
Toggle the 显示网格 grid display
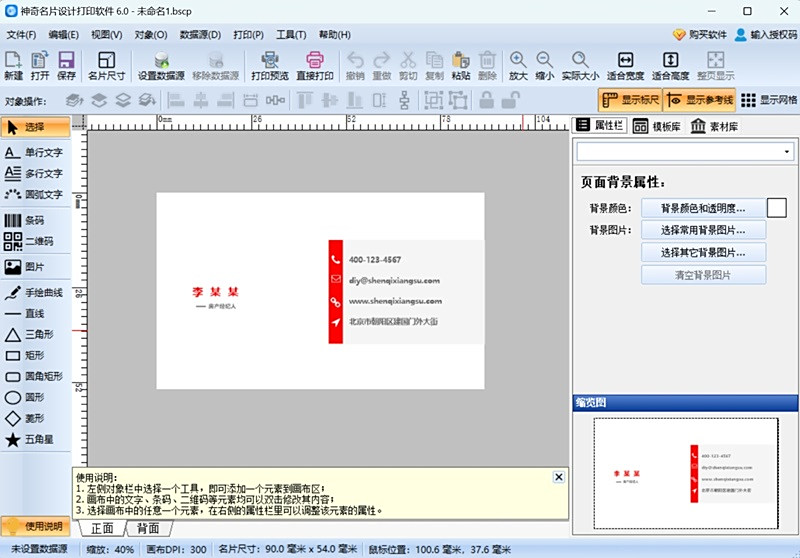coord(768,100)
